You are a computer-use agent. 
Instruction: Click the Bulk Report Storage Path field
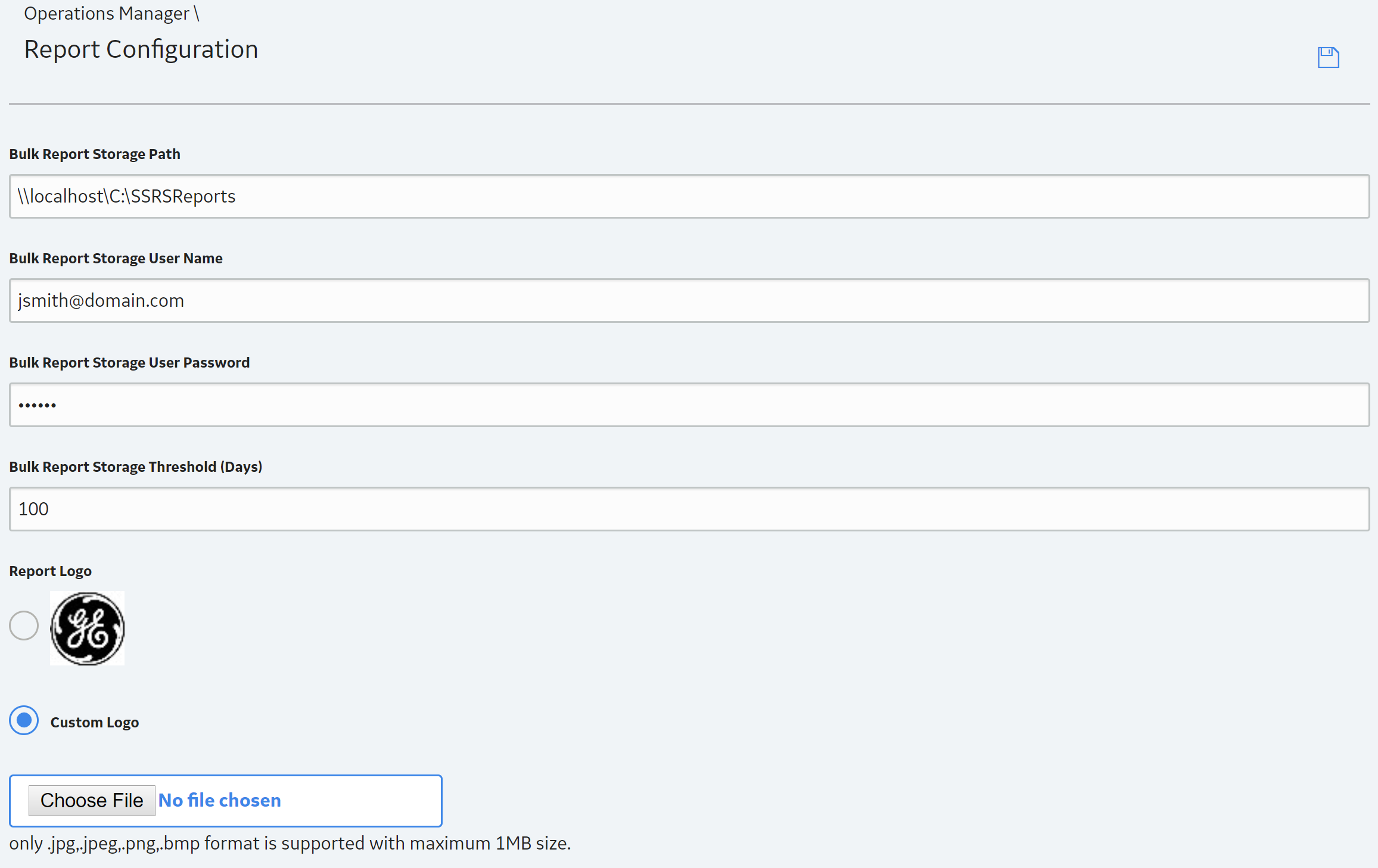coord(689,196)
